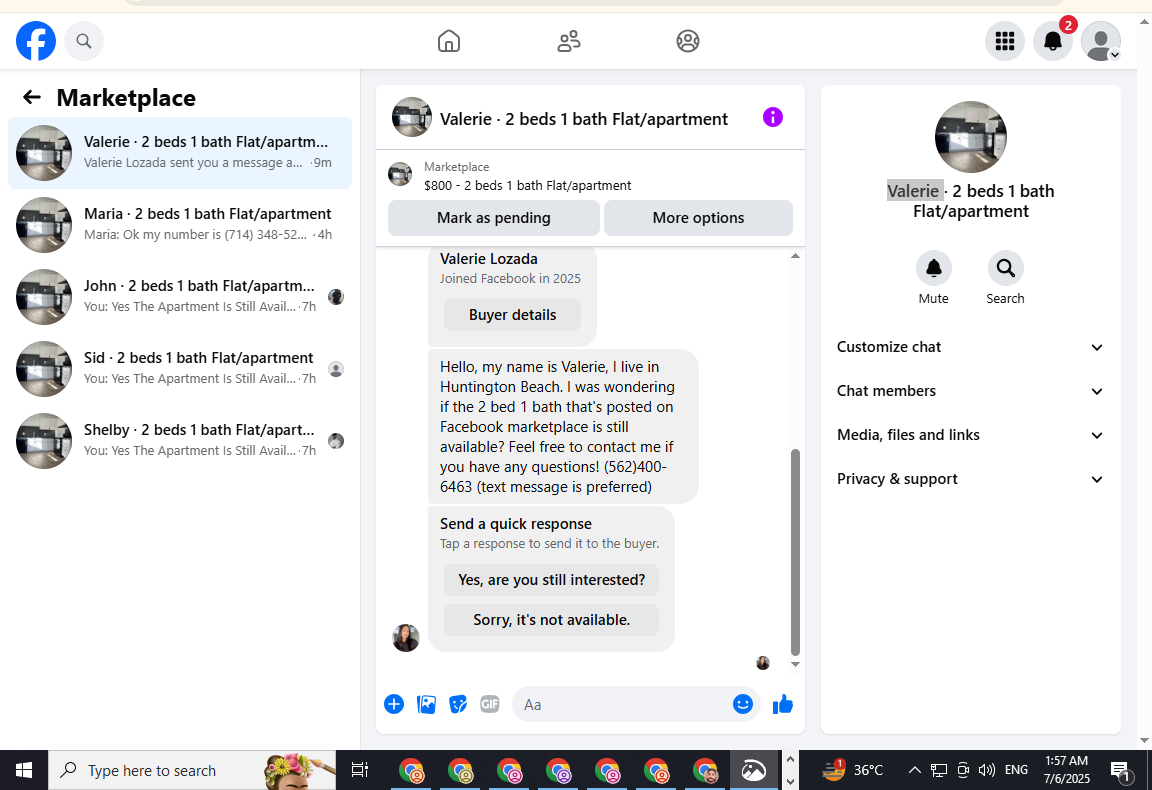Mute this conversation with bell icon
Screen dimensions: 1152x790
click(933, 268)
